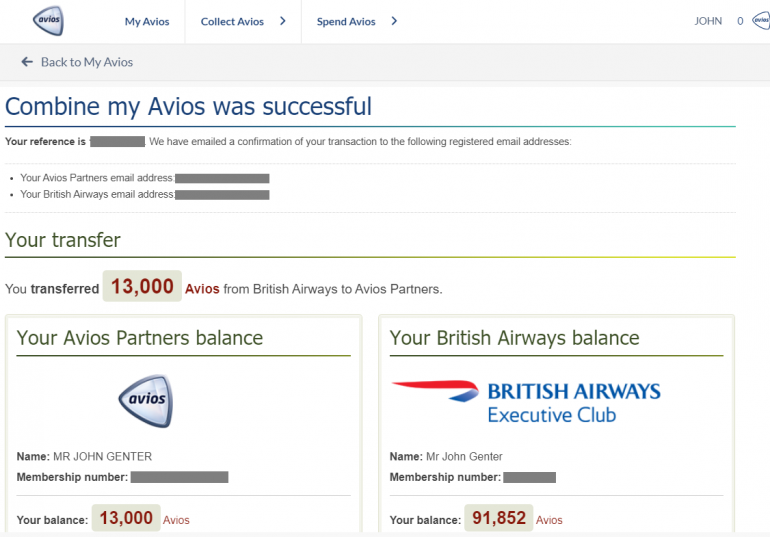Expand the Collect Avios chevron

(x=283, y=21)
